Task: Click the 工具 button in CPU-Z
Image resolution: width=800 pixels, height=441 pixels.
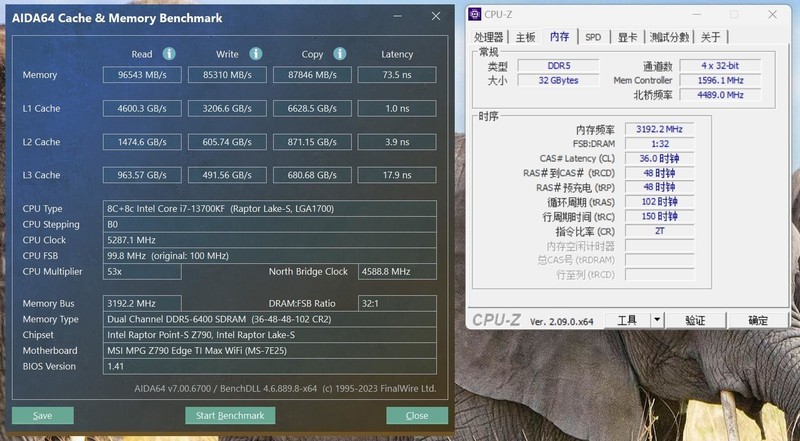Action: tap(627, 320)
